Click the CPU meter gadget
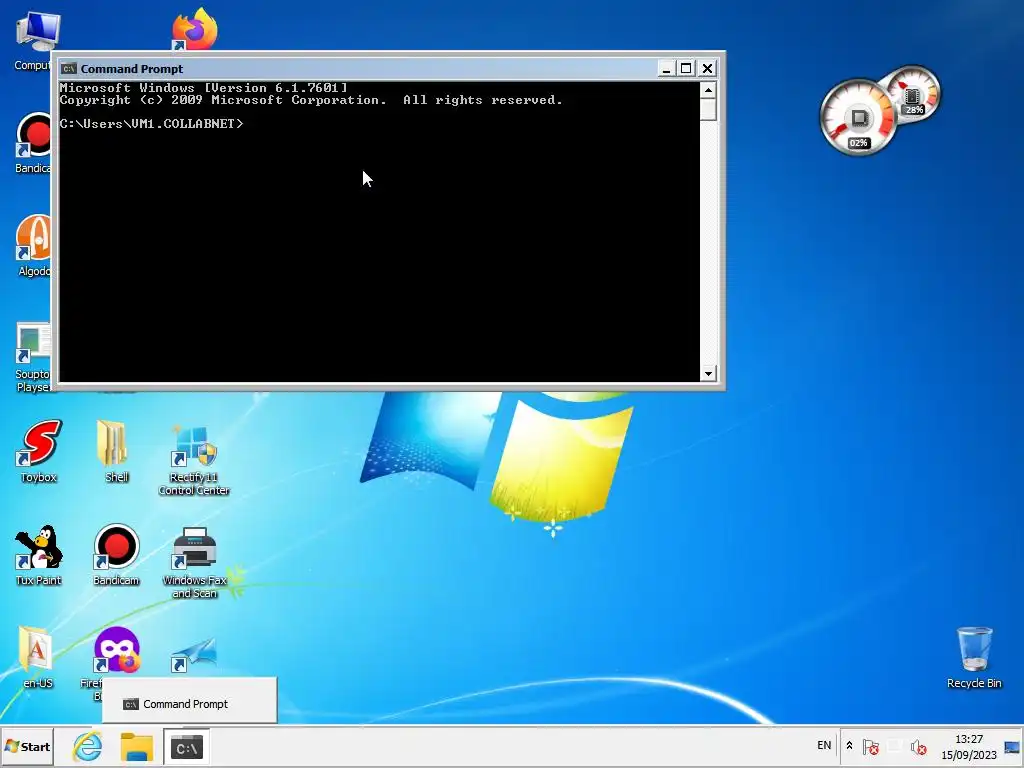 (858, 118)
